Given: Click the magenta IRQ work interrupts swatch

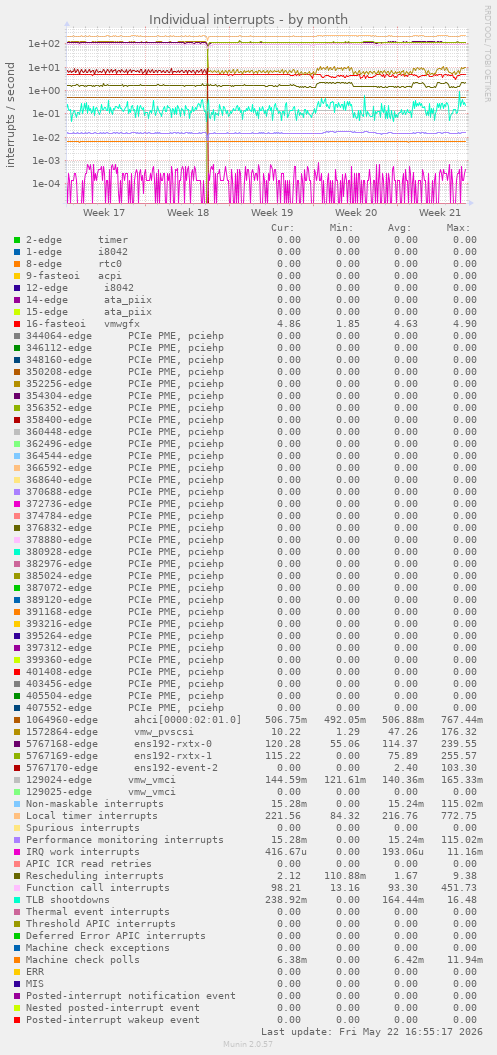Looking at the screenshot, I should (x=17, y=852).
